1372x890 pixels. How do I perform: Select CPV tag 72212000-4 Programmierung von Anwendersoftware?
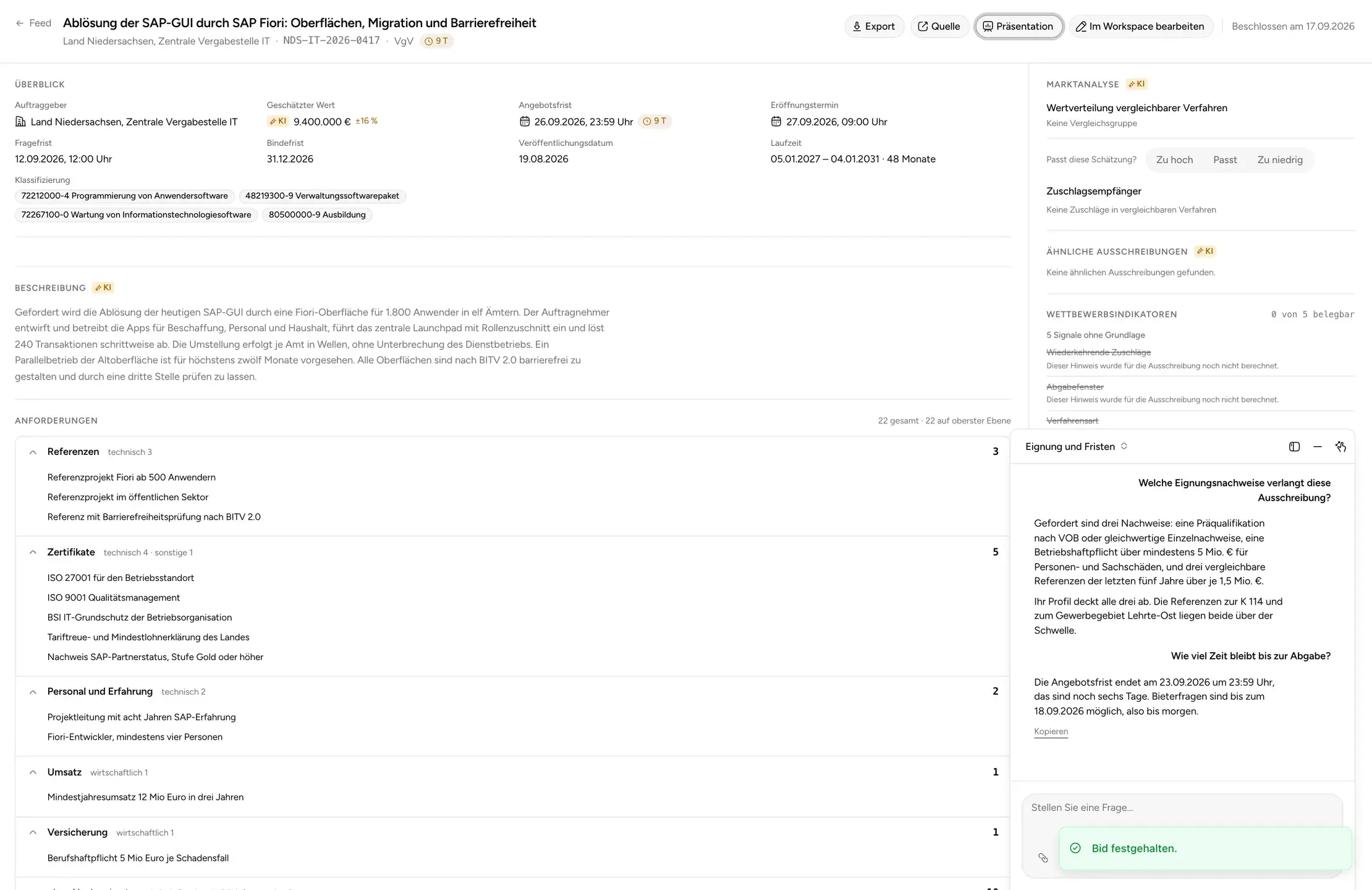pos(124,196)
